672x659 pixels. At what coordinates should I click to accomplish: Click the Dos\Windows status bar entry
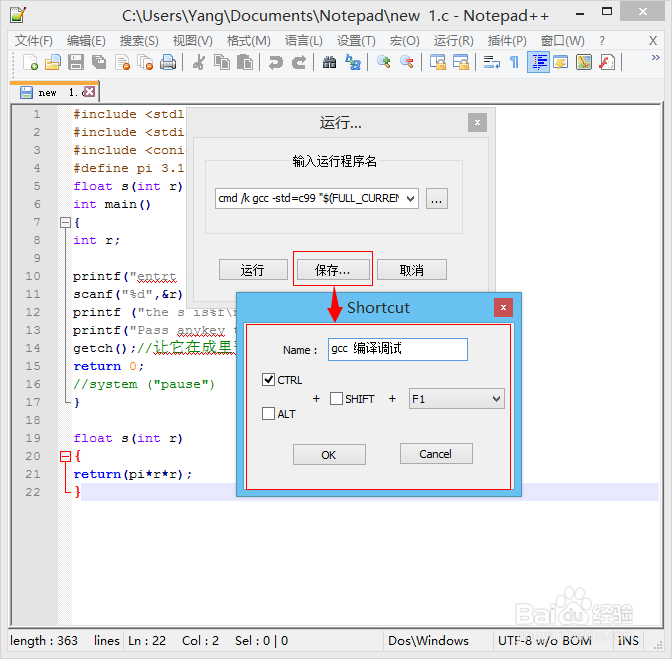pos(428,641)
